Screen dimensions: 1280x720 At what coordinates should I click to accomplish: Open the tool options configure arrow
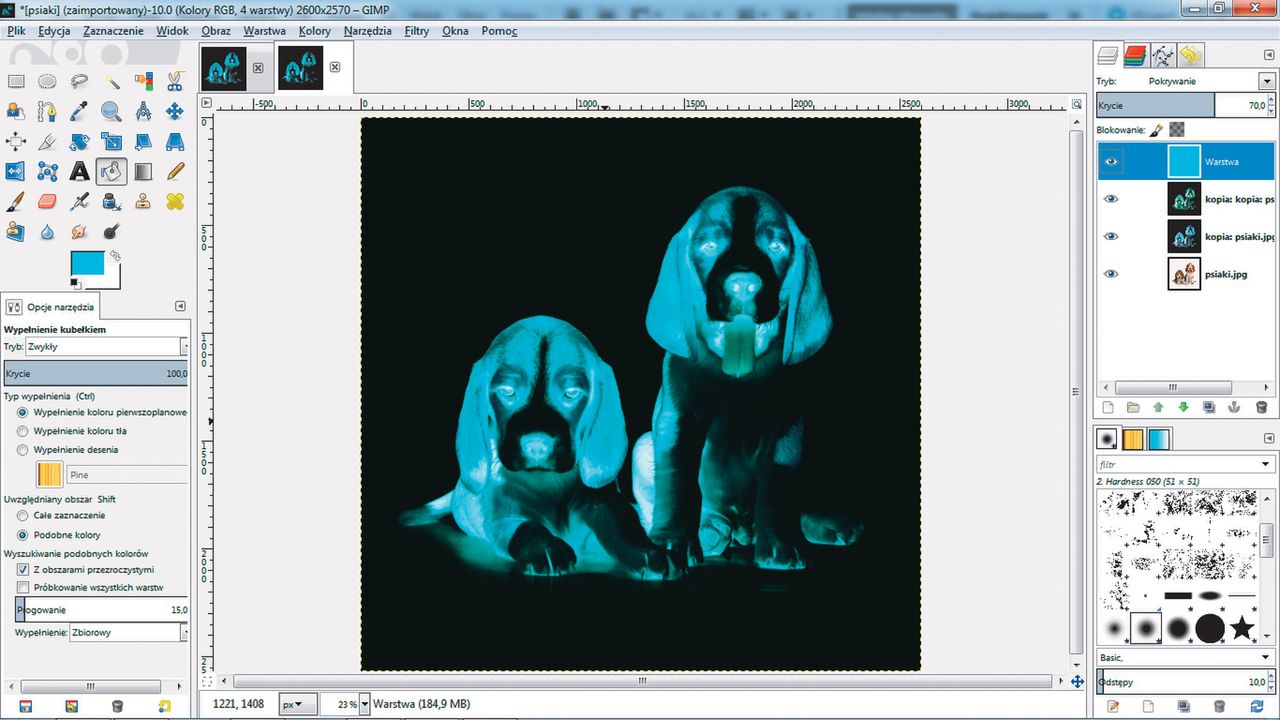[180, 306]
